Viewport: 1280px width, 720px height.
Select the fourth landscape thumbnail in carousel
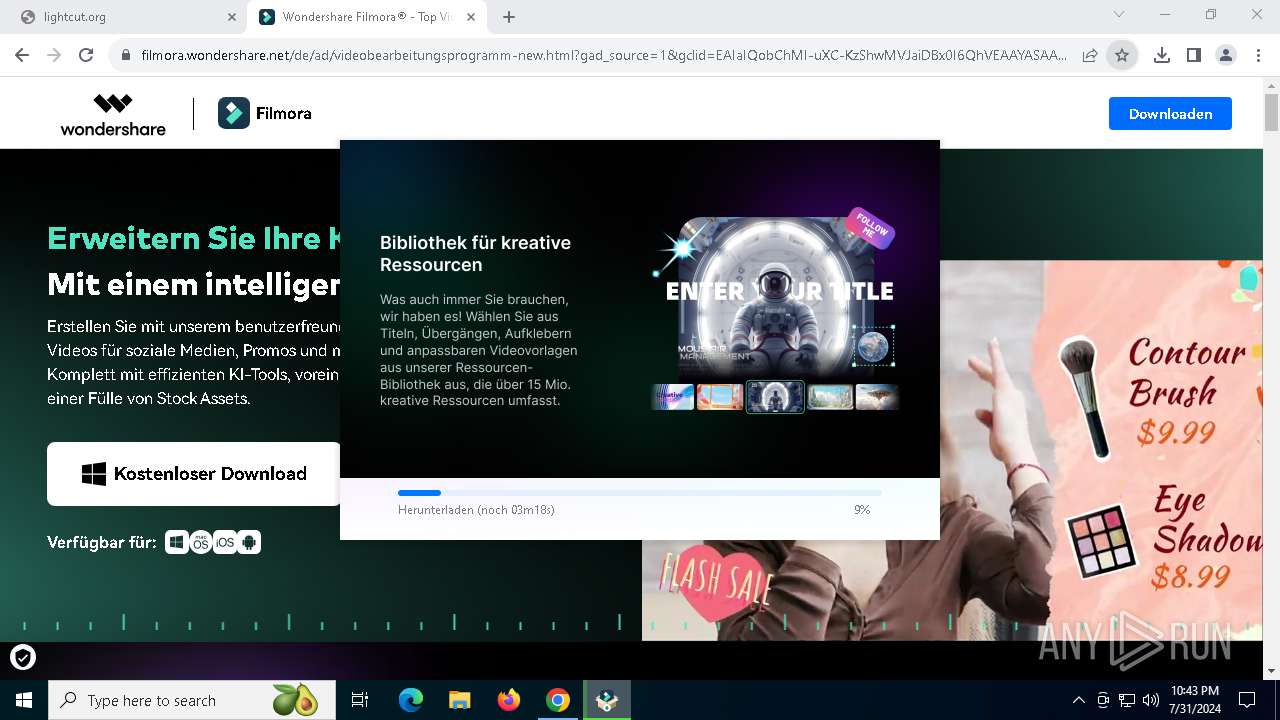(830, 397)
